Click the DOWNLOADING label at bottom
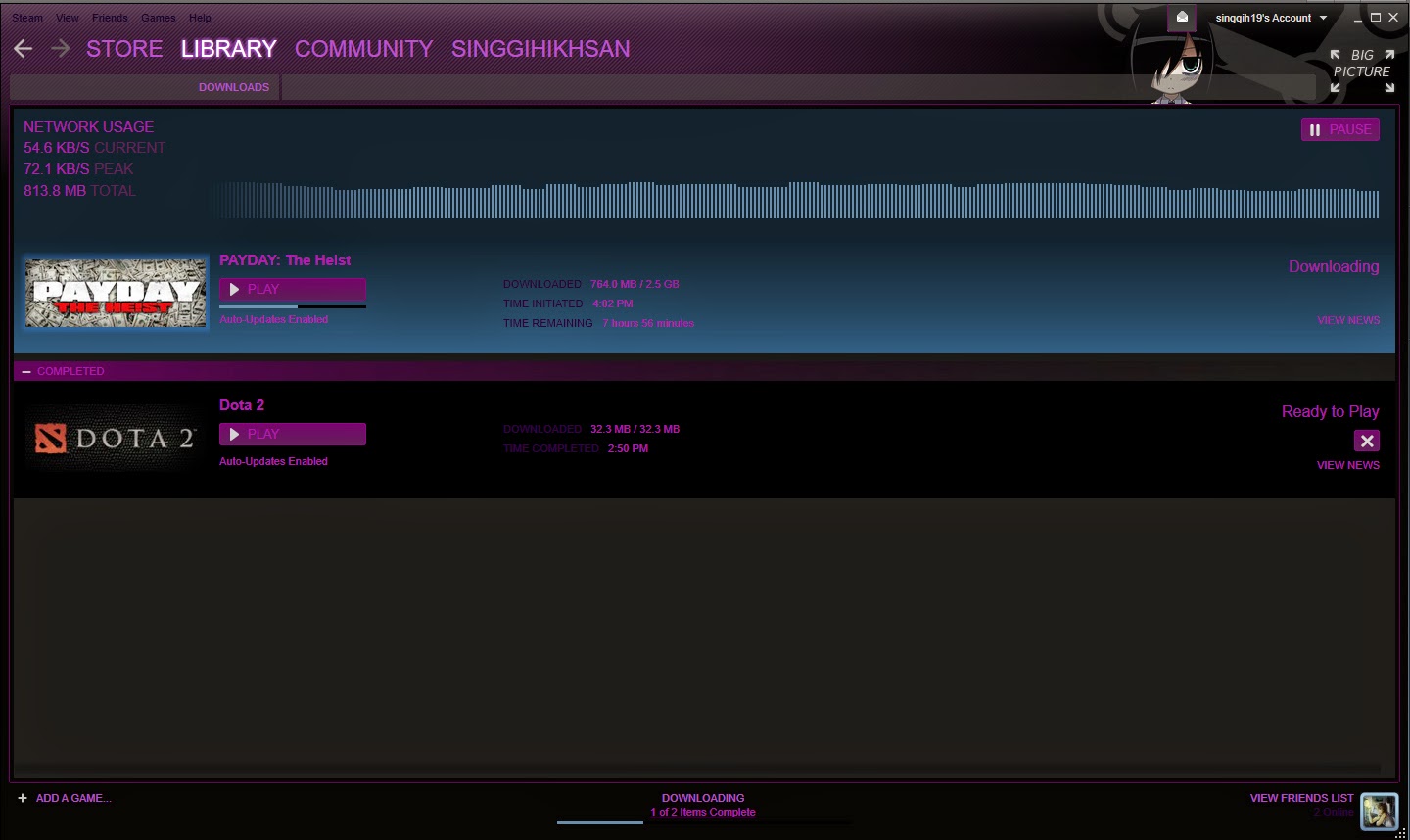 (x=703, y=798)
